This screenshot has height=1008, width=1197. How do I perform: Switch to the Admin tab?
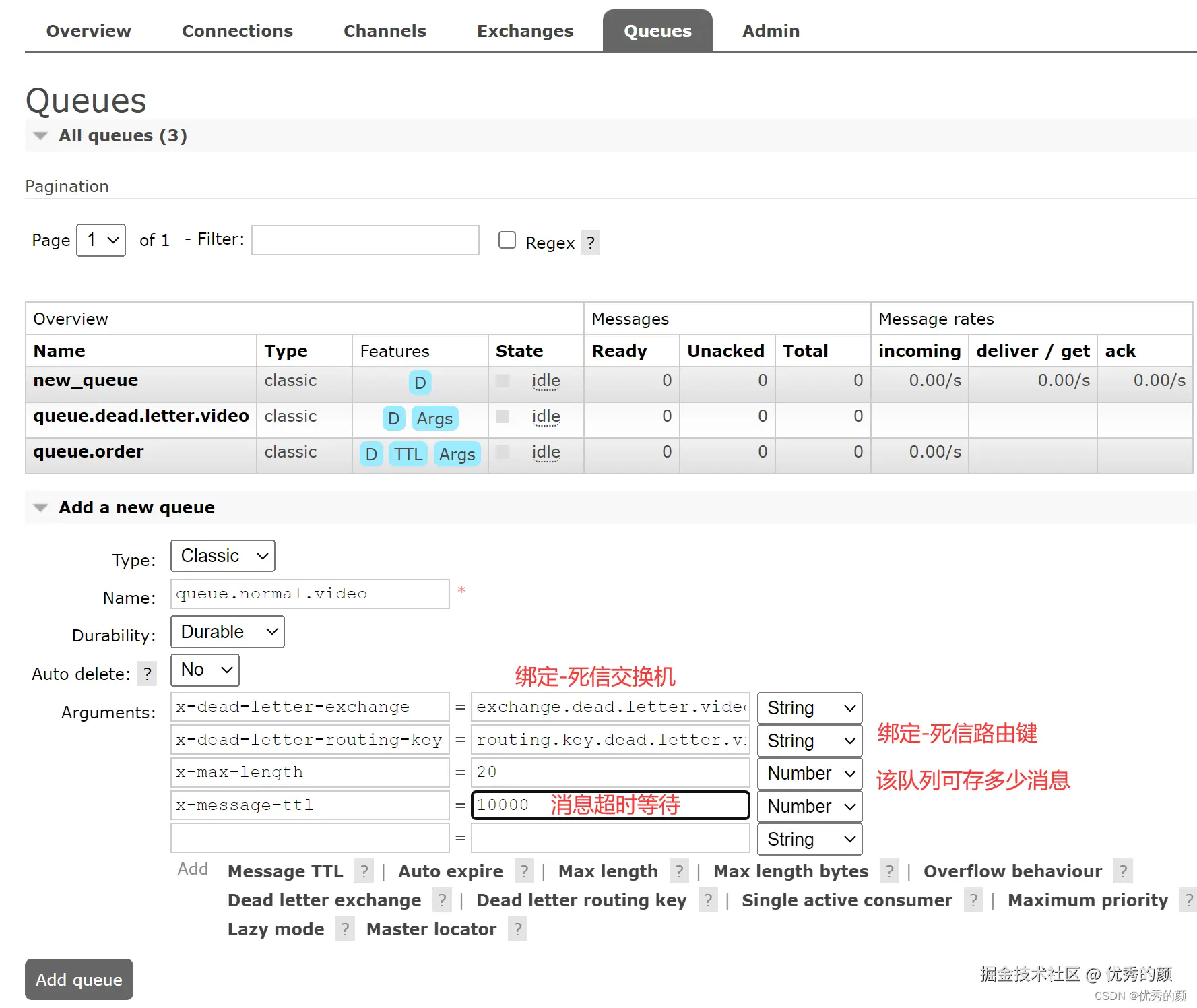[771, 31]
